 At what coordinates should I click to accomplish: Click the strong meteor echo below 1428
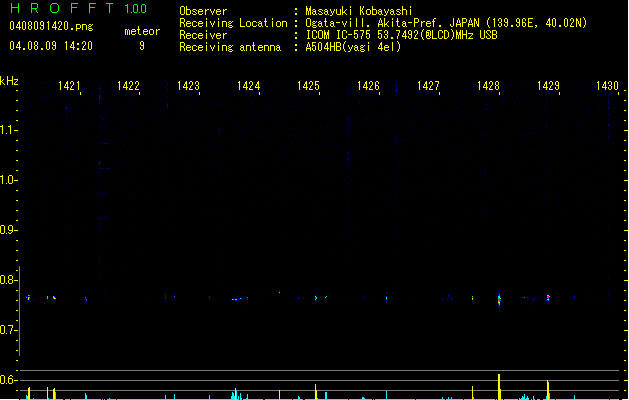(x=499, y=299)
